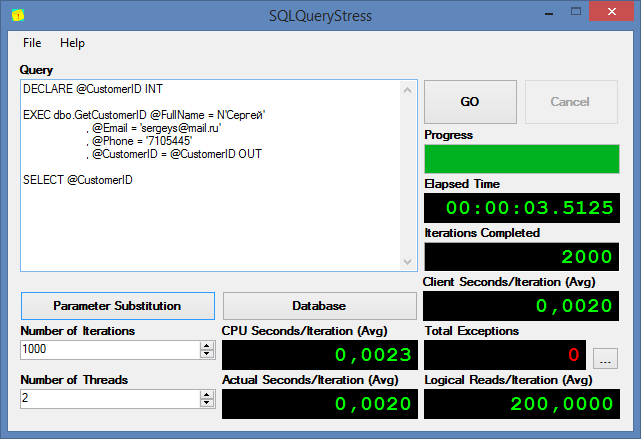This screenshot has width=641, height=439.
Task: Open the Help menu
Action: tap(72, 43)
